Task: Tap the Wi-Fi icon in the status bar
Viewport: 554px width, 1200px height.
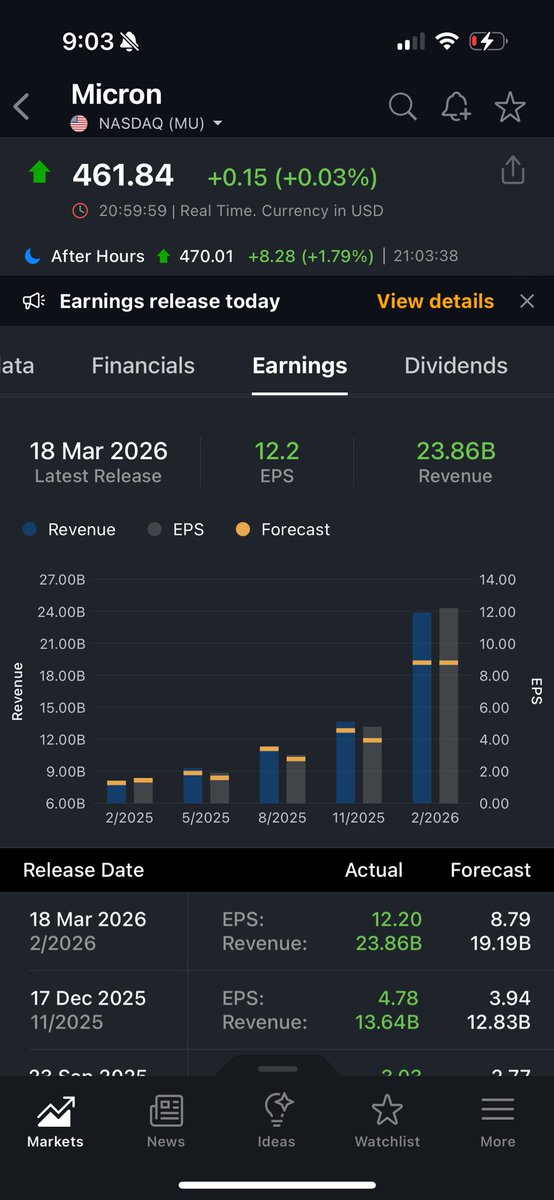Action: (x=447, y=41)
